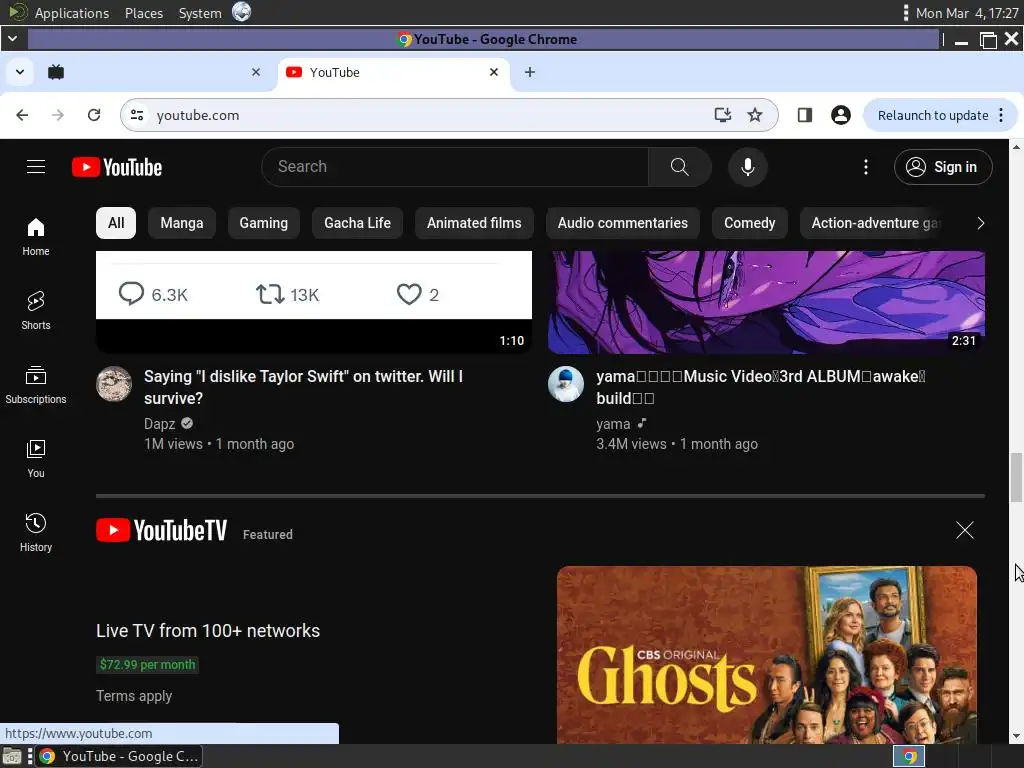
Task: Start voice search with the microphone icon
Action: coord(748,167)
